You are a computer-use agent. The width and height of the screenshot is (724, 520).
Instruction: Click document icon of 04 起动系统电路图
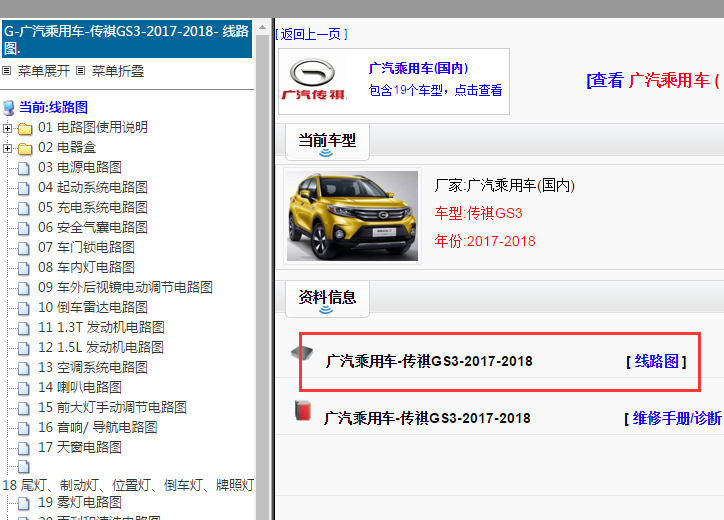[x=24, y=188]
